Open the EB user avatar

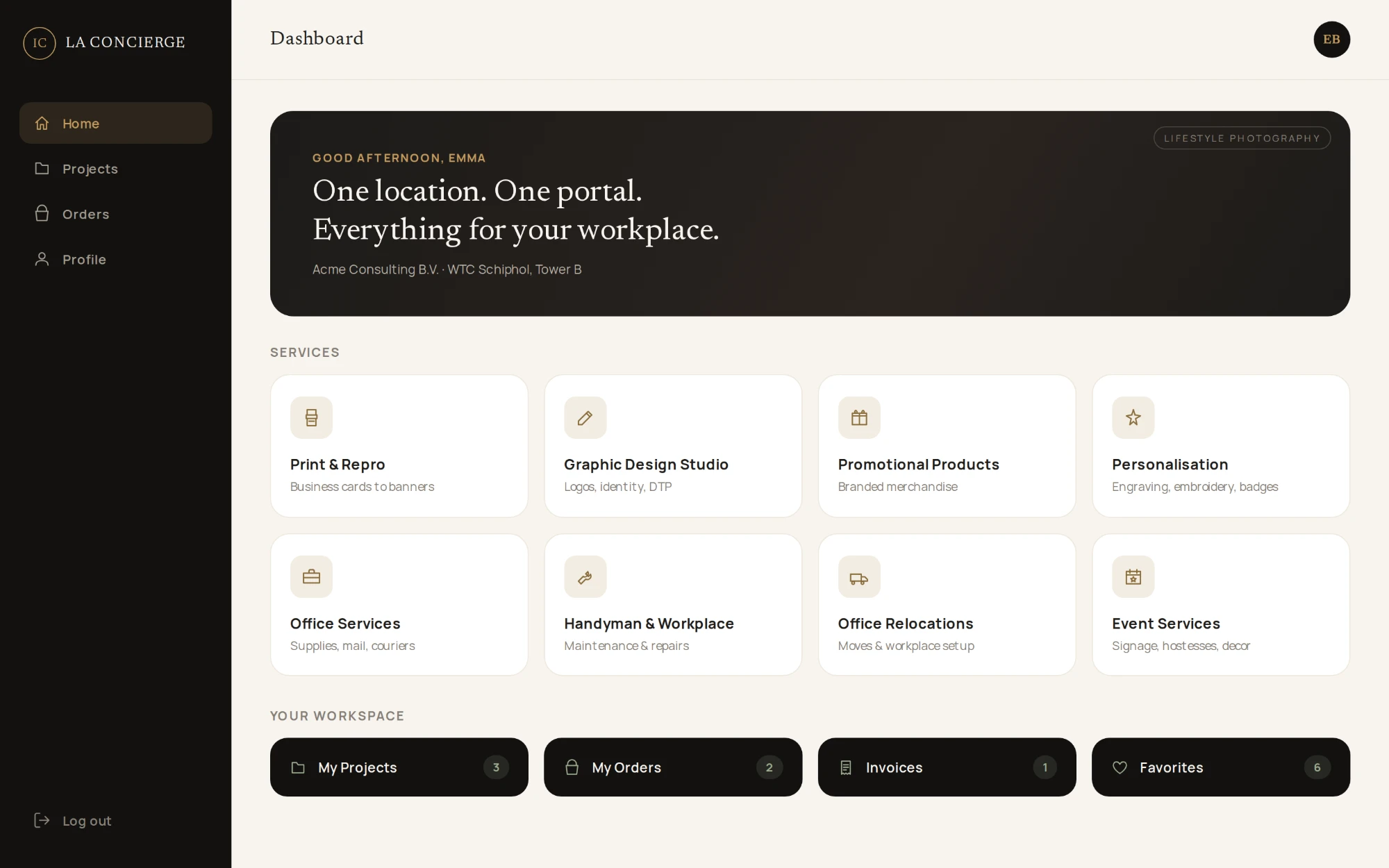(1331, 40)
